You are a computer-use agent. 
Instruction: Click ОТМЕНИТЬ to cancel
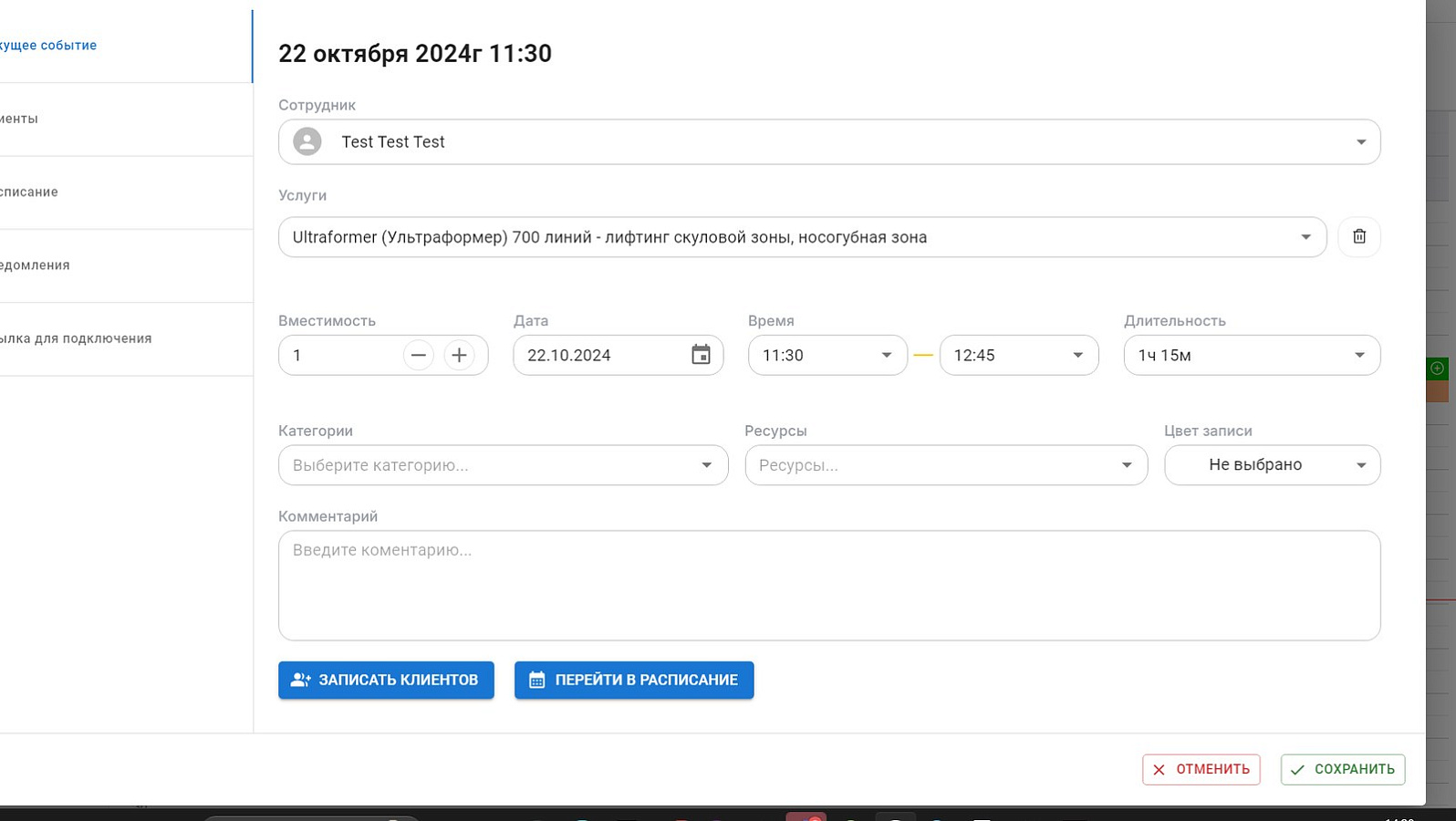click(x=1201, y=769)
